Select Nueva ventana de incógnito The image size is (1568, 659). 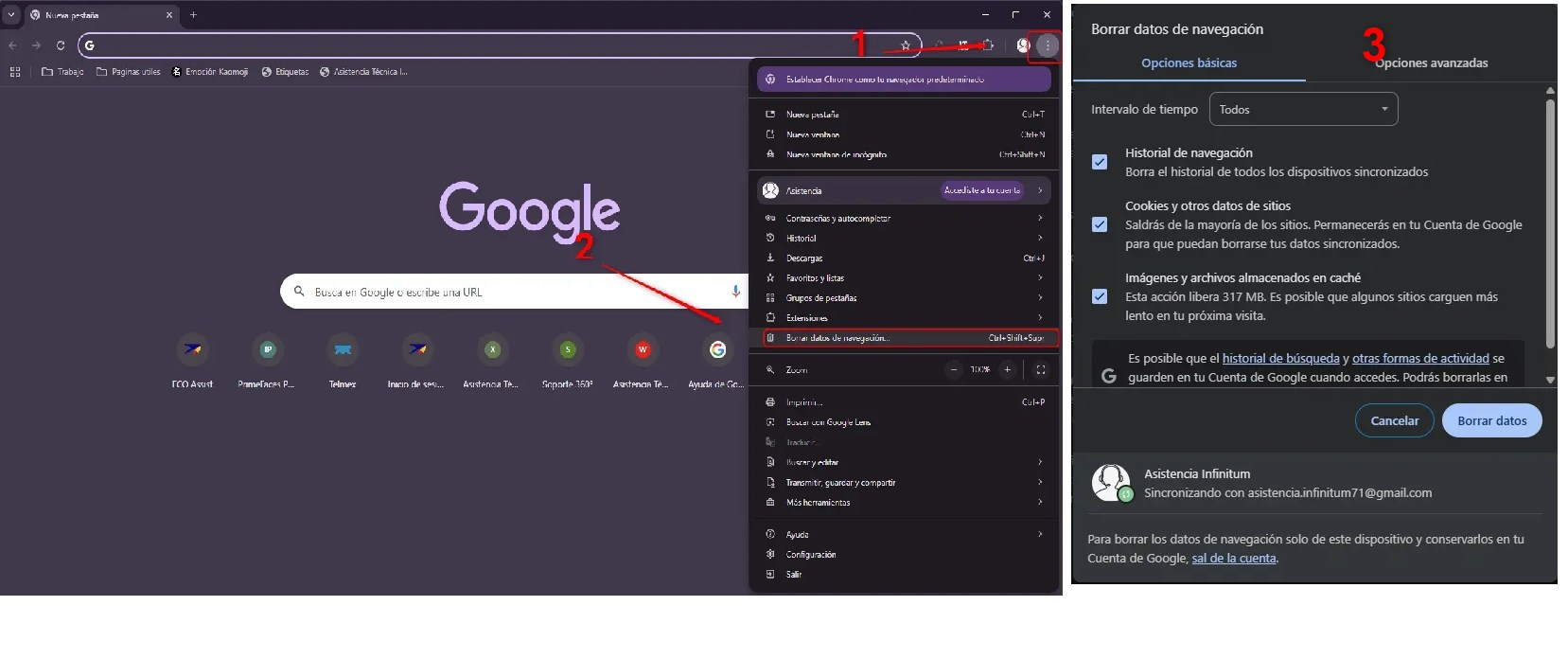click(904, 154)
